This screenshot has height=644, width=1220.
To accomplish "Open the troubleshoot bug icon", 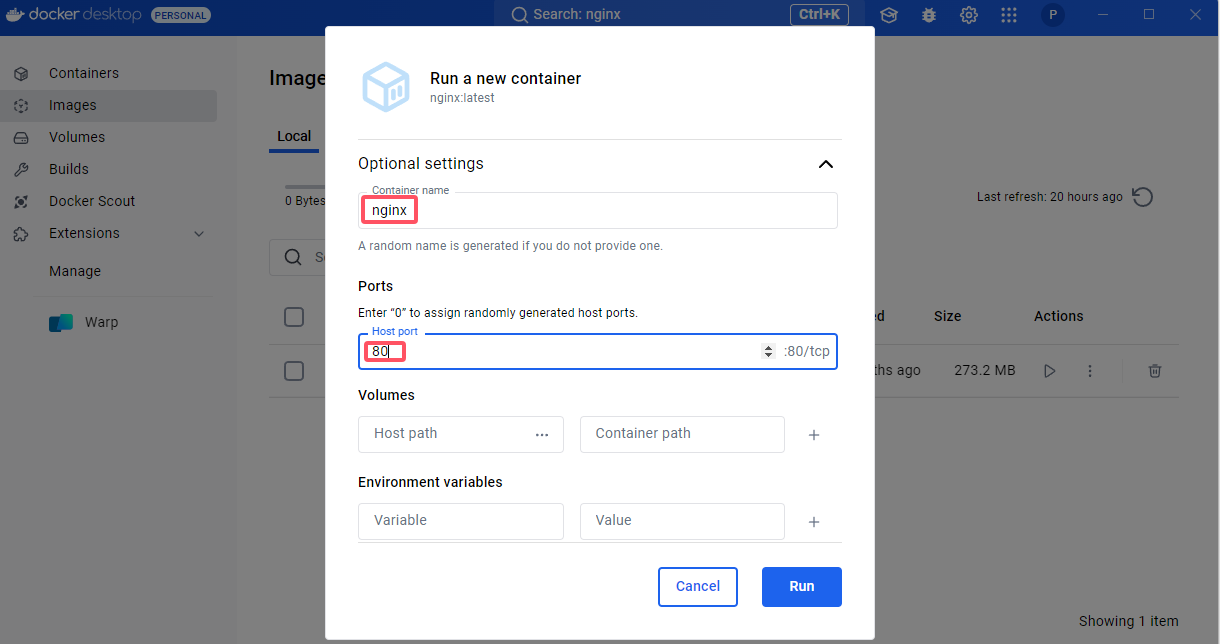I will pos(929,15).
